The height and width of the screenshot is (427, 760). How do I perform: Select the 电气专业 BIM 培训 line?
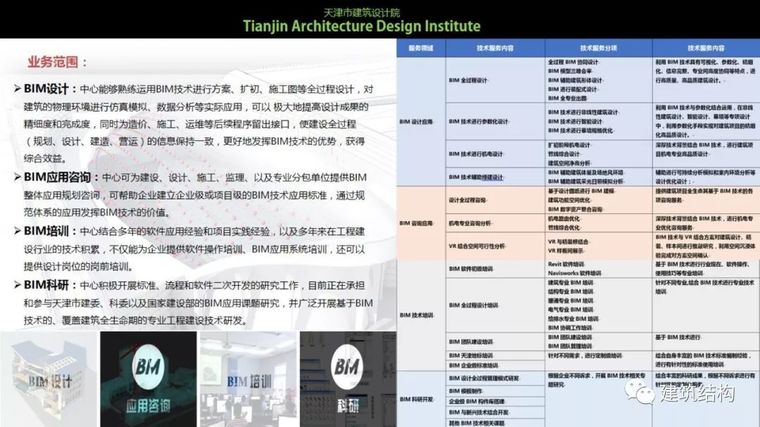(570, 309)
